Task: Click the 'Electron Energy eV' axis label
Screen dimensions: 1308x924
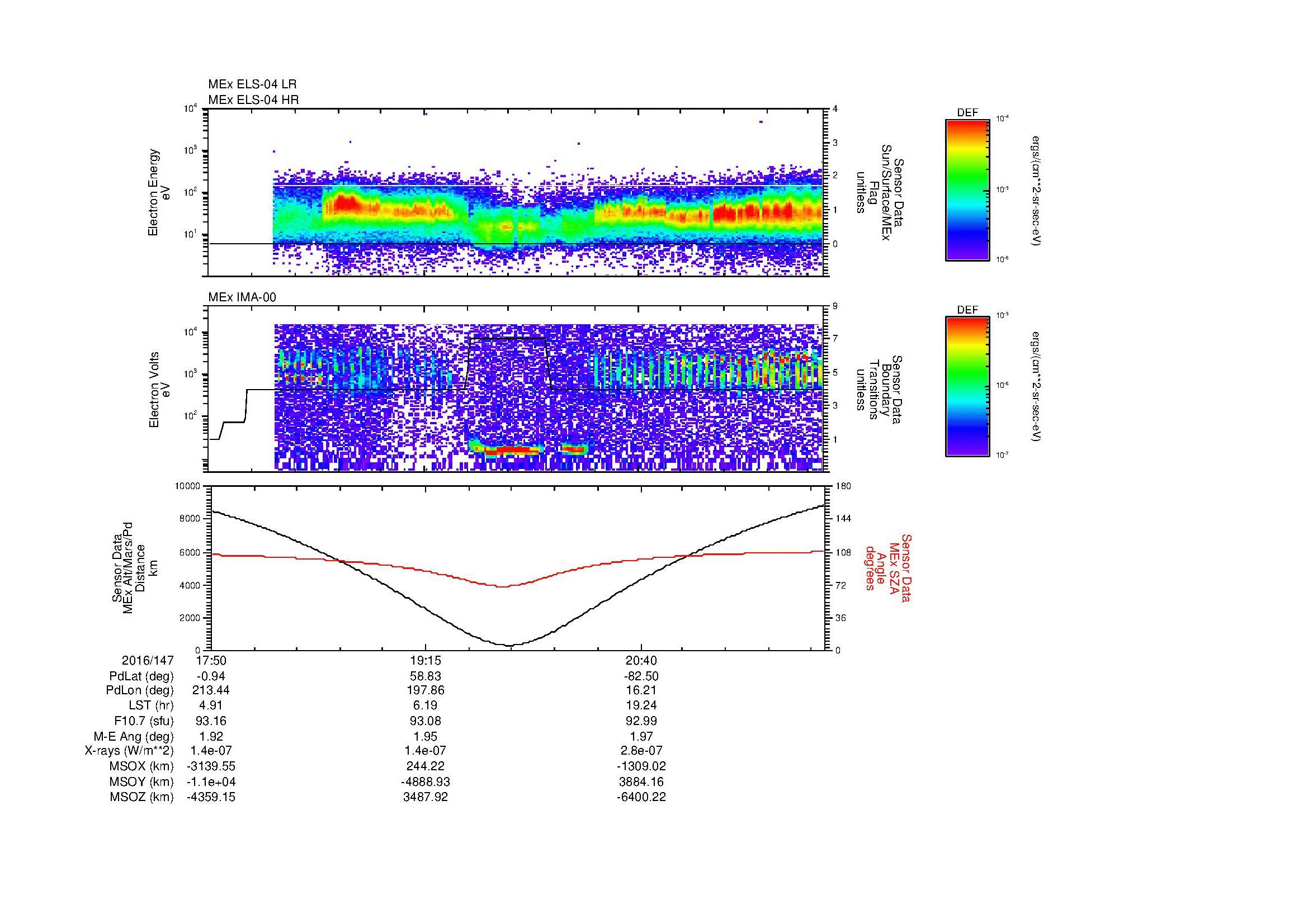Action: 159,192
